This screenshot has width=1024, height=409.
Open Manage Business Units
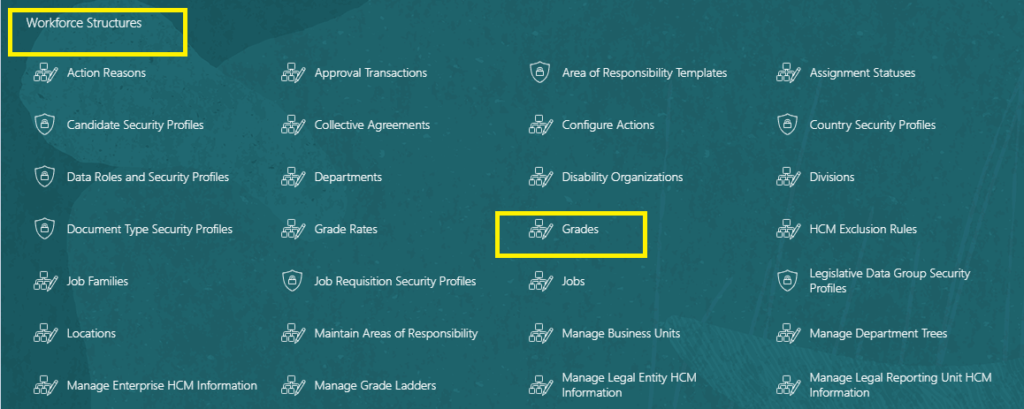621,333
